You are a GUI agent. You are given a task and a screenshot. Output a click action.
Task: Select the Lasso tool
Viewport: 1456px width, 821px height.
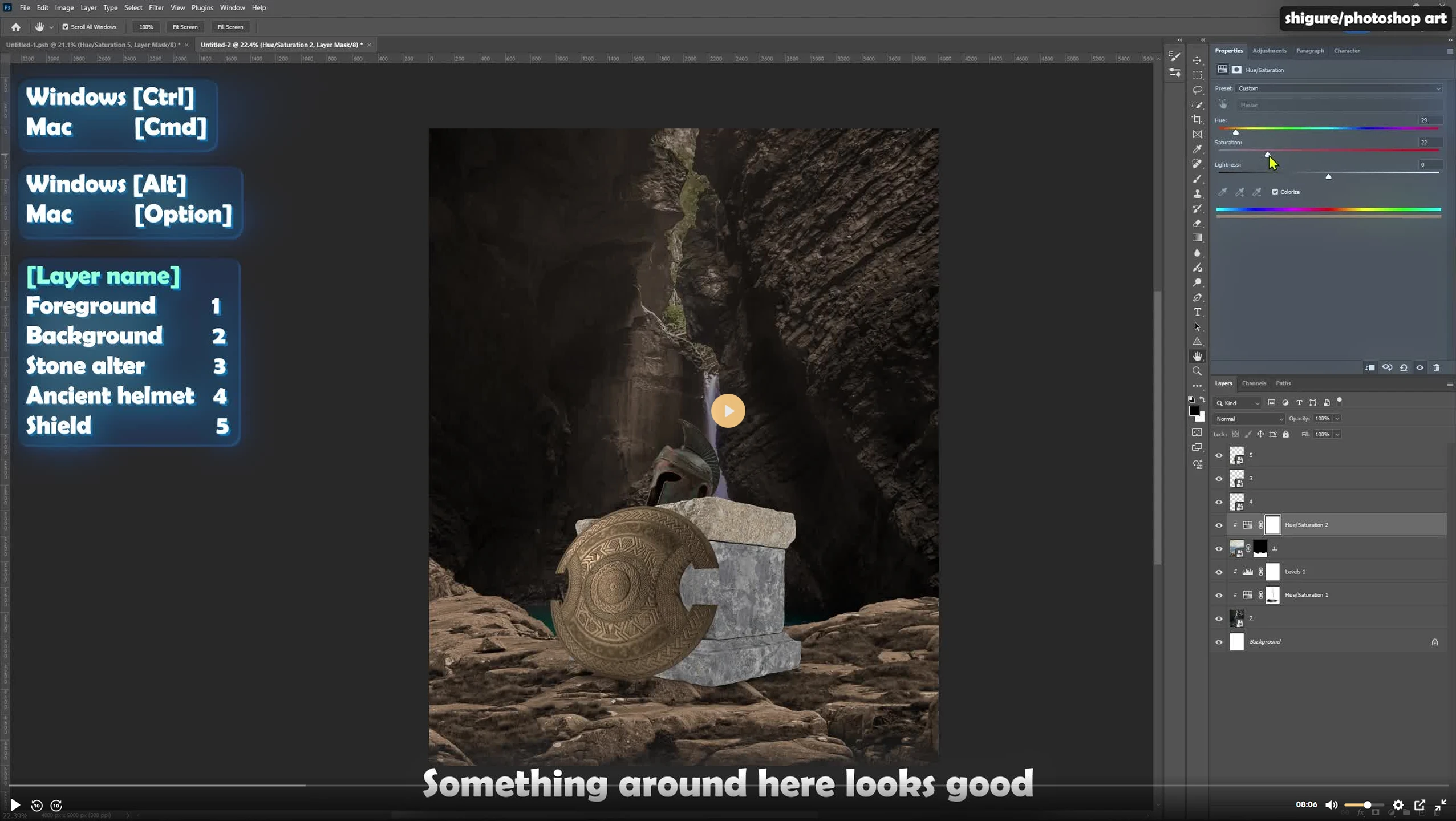click(1197, 90)
